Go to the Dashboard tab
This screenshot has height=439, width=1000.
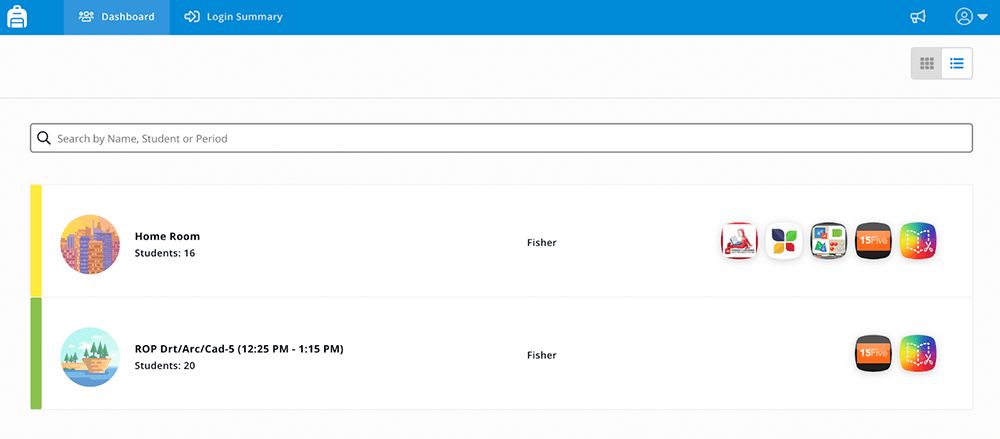point(117,17)
